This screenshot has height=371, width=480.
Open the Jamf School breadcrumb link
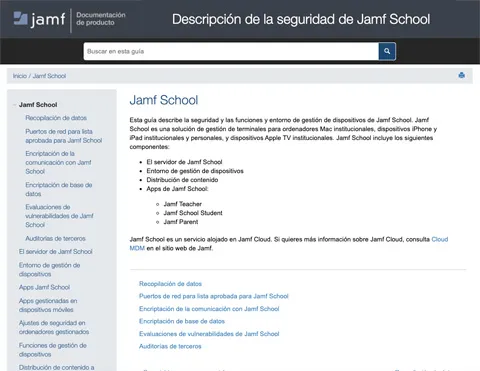(x=49, y=76)
